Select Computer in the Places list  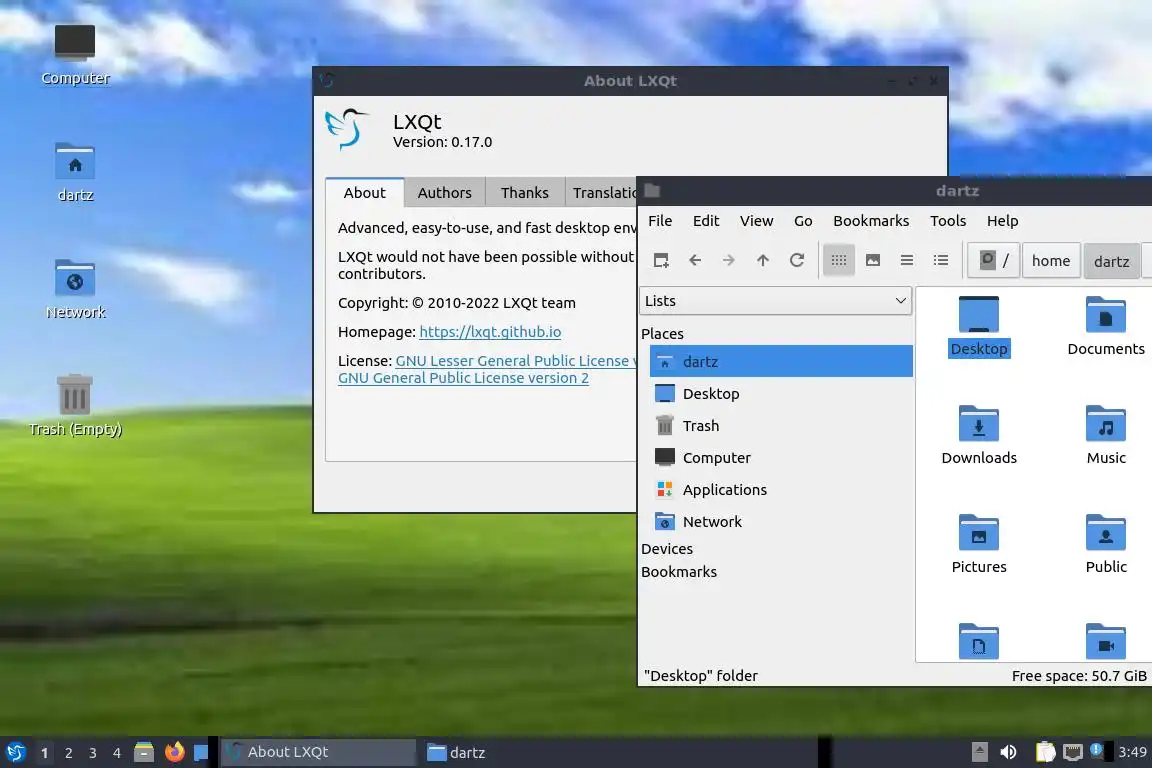pos(781,457)
